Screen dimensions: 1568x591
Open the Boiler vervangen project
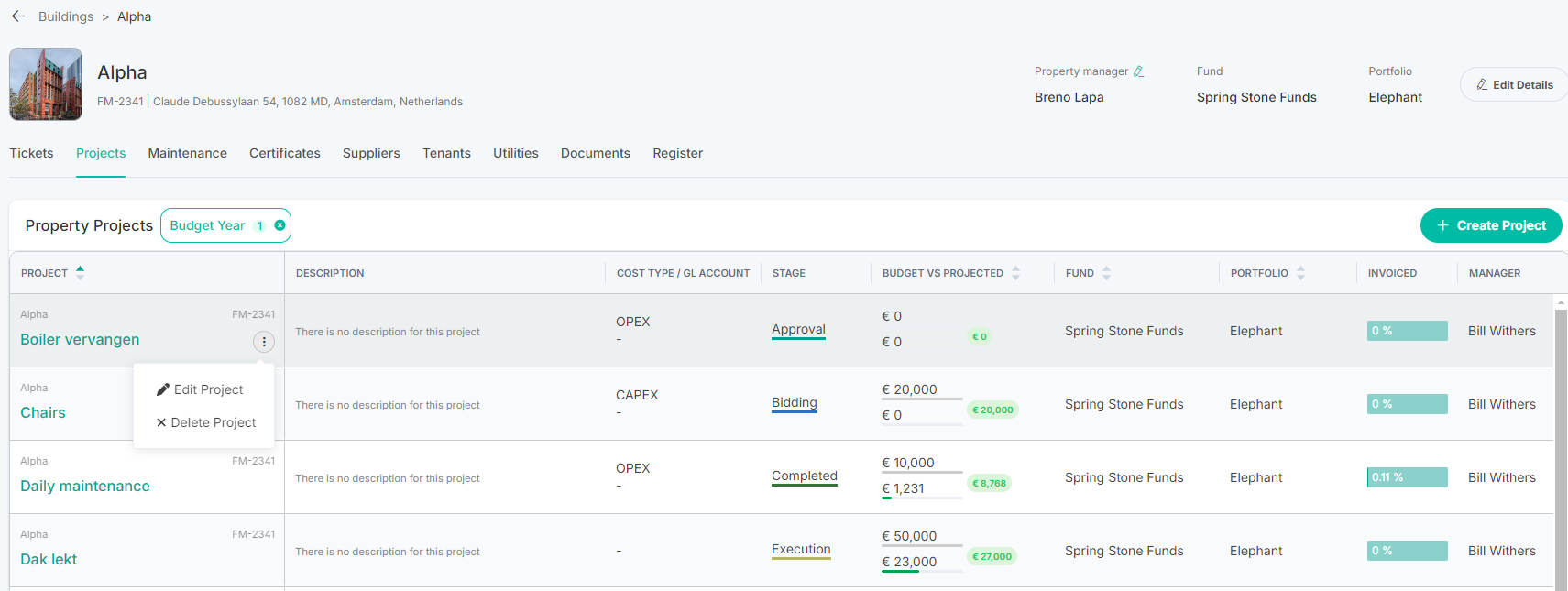[80, 339]
